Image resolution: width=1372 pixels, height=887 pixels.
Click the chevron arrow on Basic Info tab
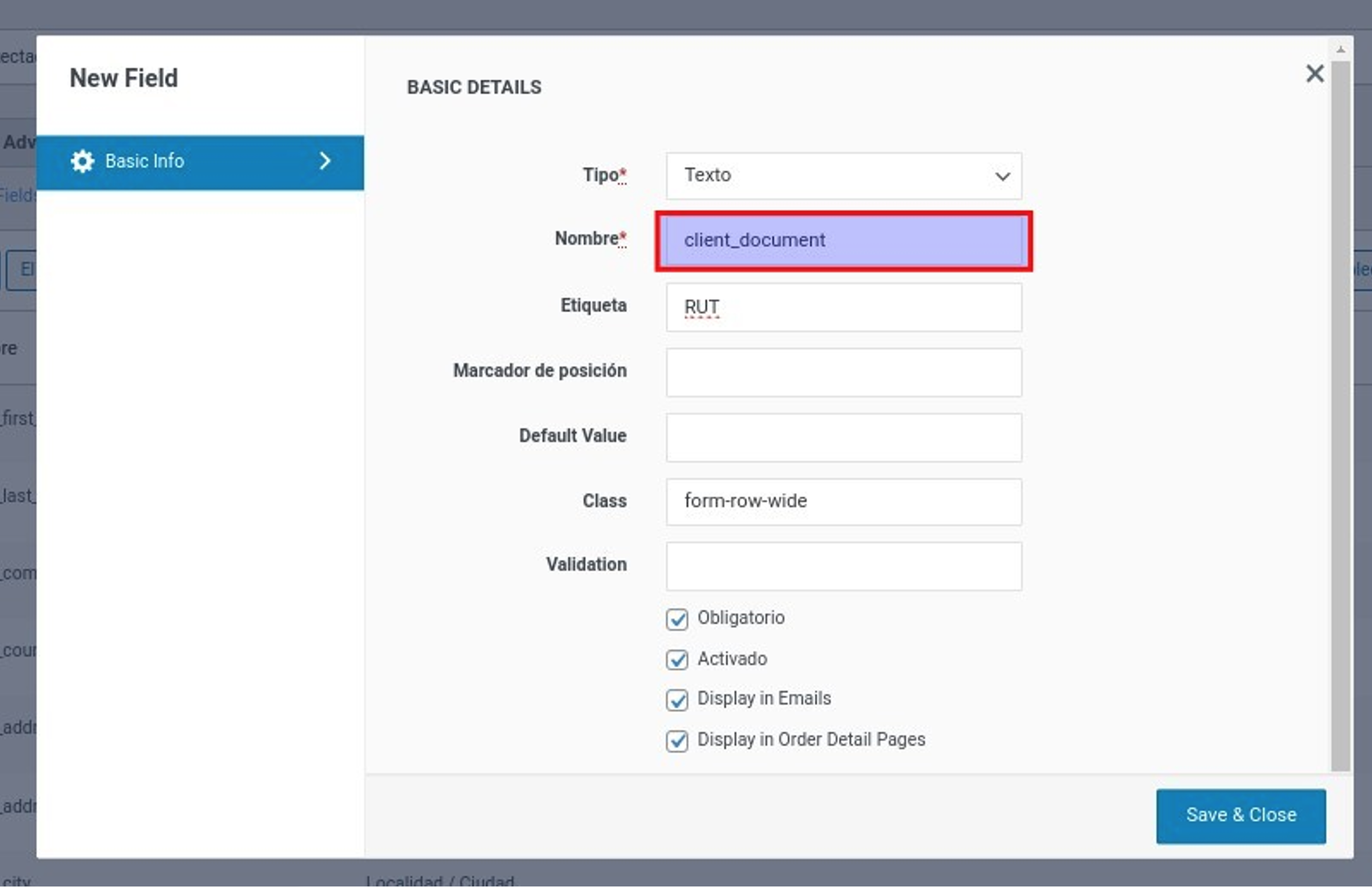click(325, 161)
